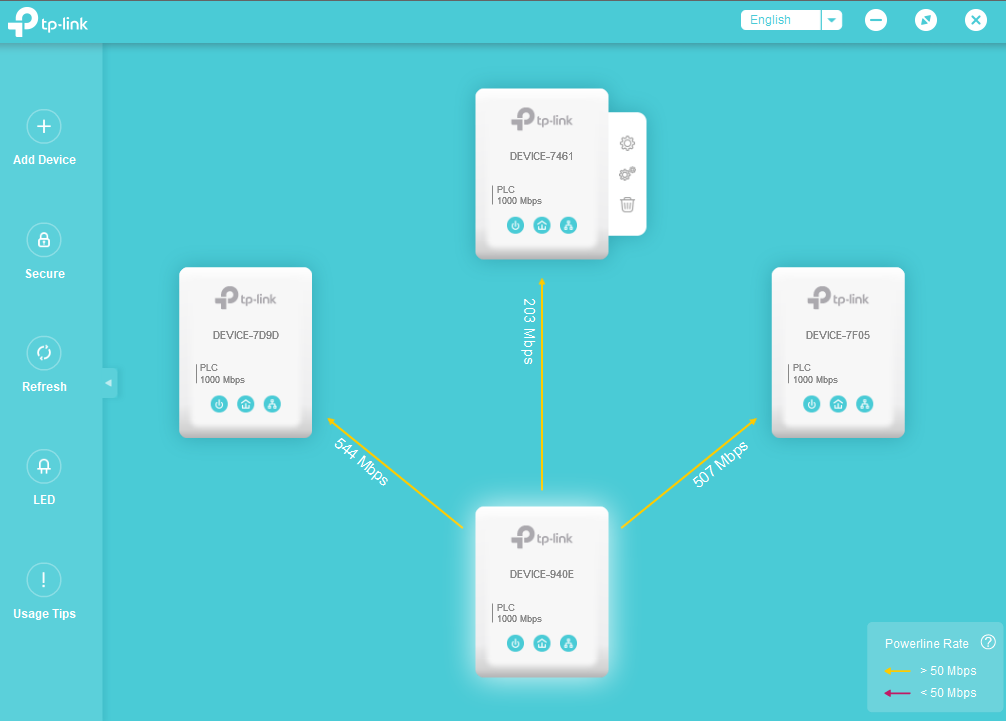Image resolution: width=1006 pixels, height=721 pixels.
Task: Click the network icon on DEVICE-7D9D
Action: pyautogui.click(x=272, y=404)
